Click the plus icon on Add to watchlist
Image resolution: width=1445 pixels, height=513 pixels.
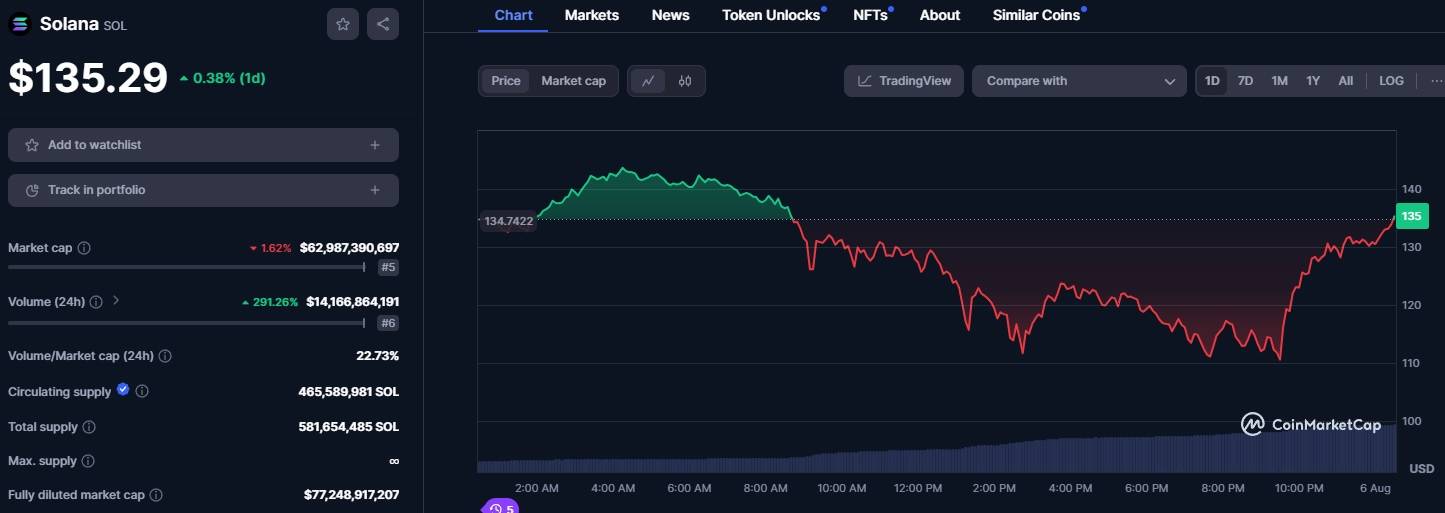click(375, 145)
